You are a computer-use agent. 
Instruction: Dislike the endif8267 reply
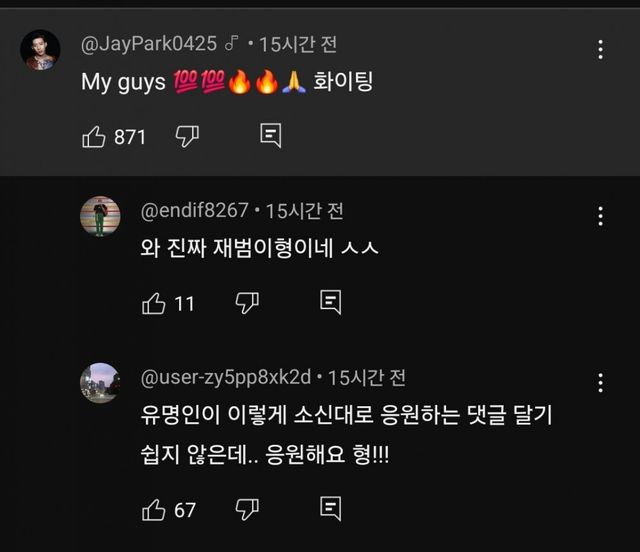click(247, 302)
